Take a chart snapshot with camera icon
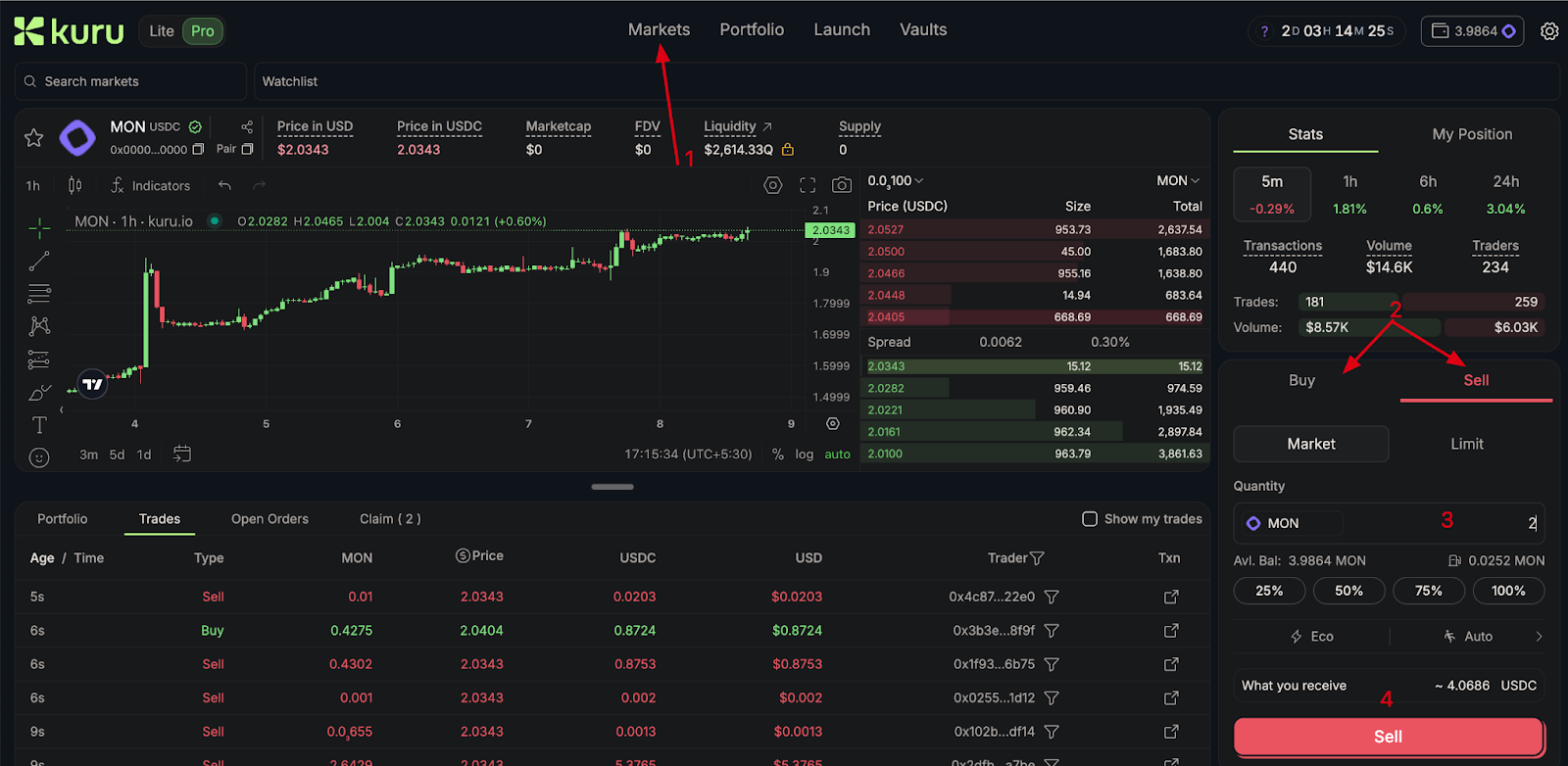The width and height of the screenshot is (1568, 766). (x=842, y=185)
